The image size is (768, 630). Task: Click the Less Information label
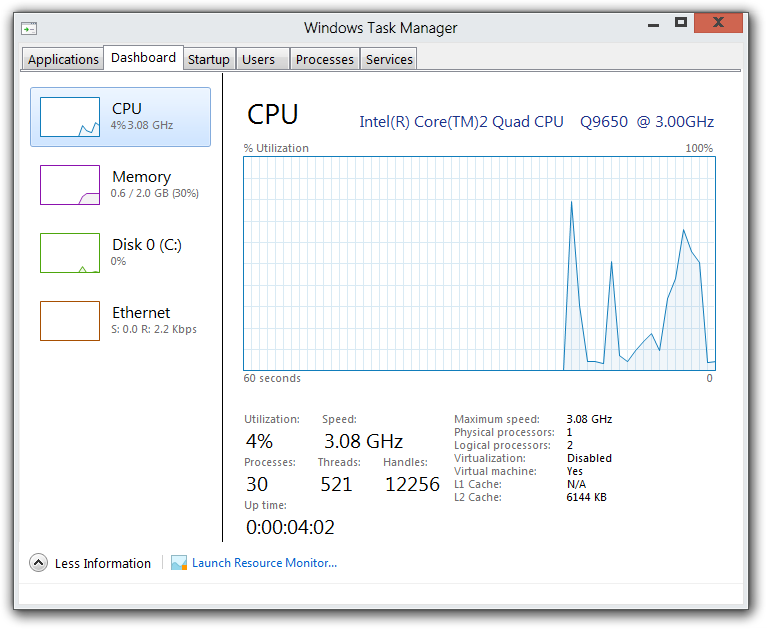(x=103, y=564)
